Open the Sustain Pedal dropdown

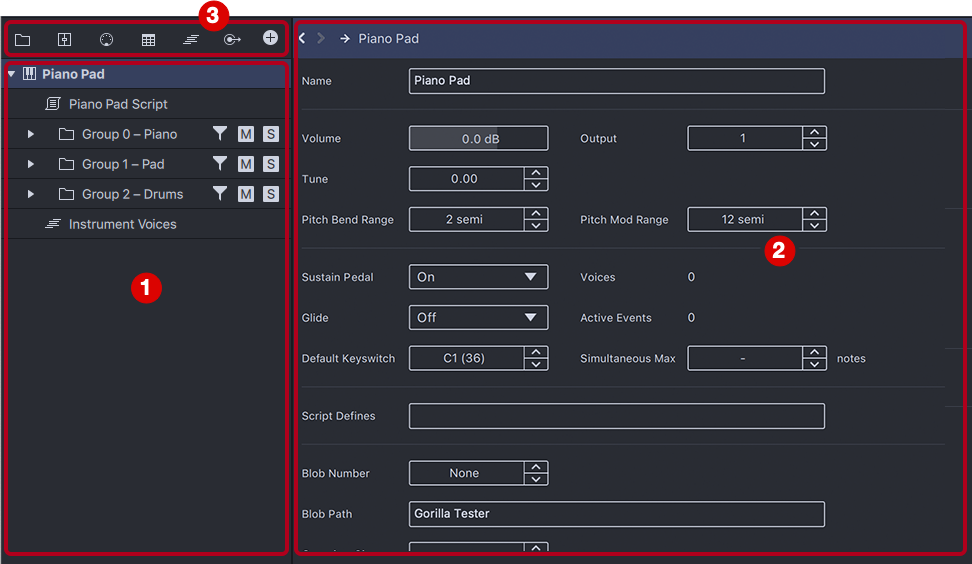pyautogui.click(x=479, y=277)
